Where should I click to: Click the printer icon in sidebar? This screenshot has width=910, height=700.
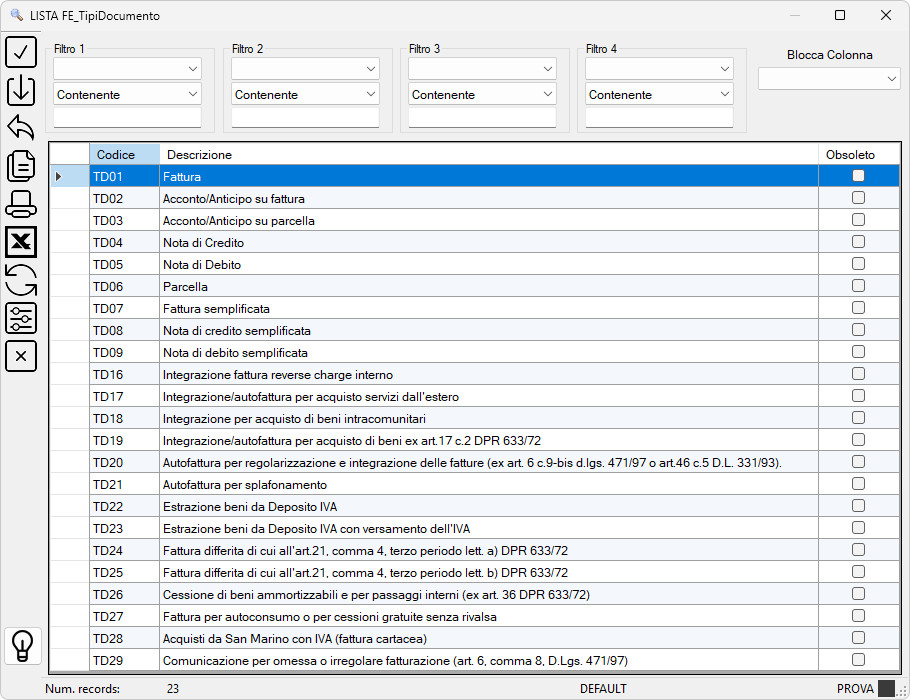point(21,204)
